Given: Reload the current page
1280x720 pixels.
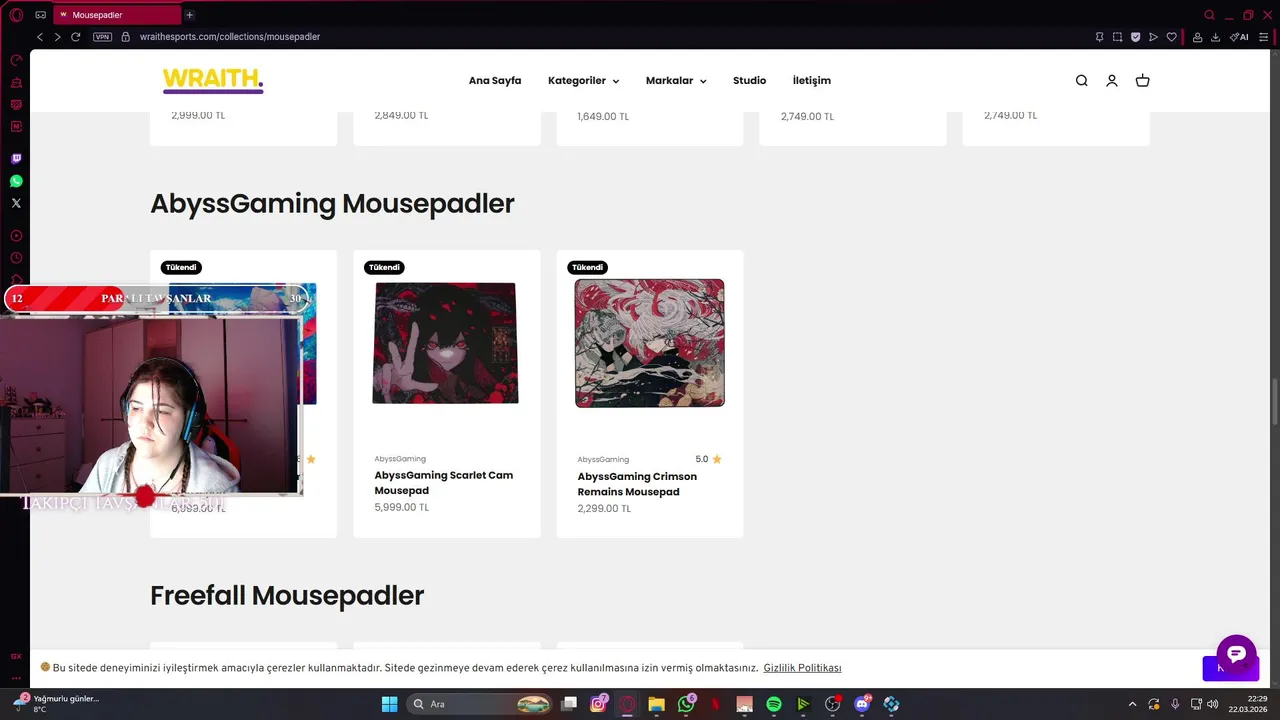Looking at the screenshot, I should coord(75,37).
